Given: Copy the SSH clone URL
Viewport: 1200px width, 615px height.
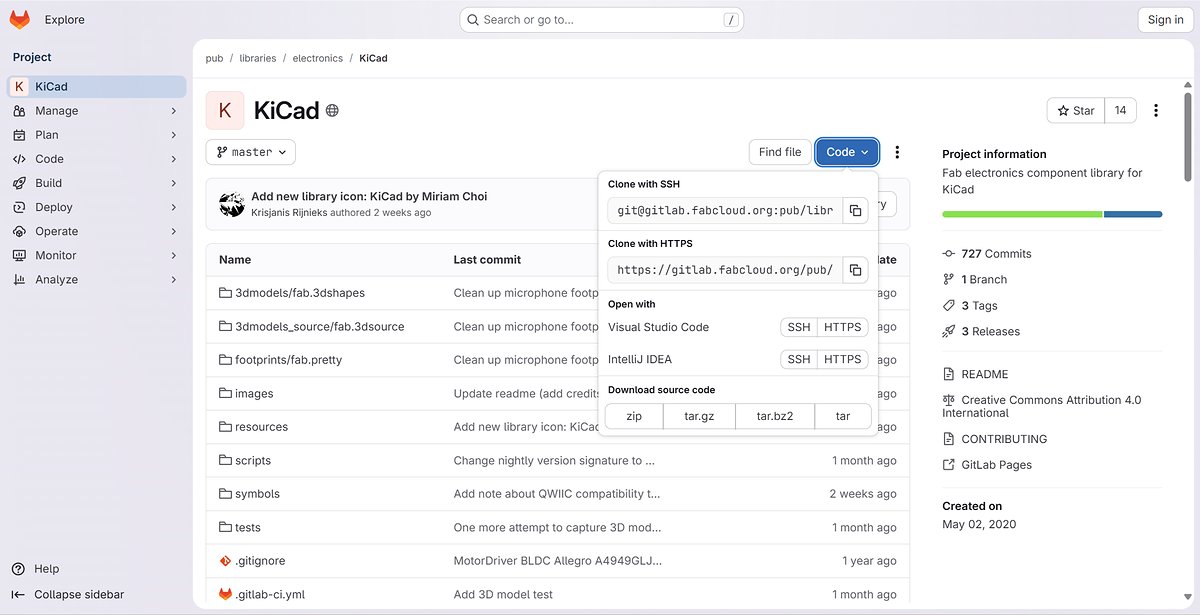Looking at the screenshot, I should pos(855,211).
